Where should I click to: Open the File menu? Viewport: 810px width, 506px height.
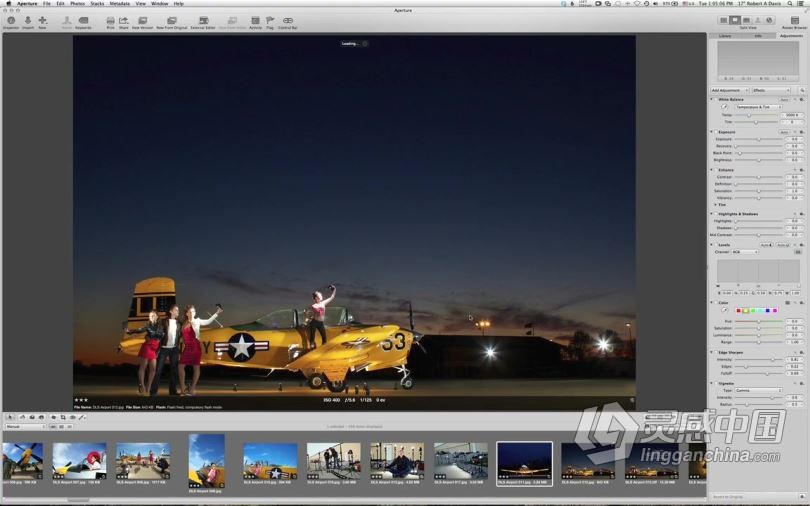pyautogui.click(x=46, y=3)
